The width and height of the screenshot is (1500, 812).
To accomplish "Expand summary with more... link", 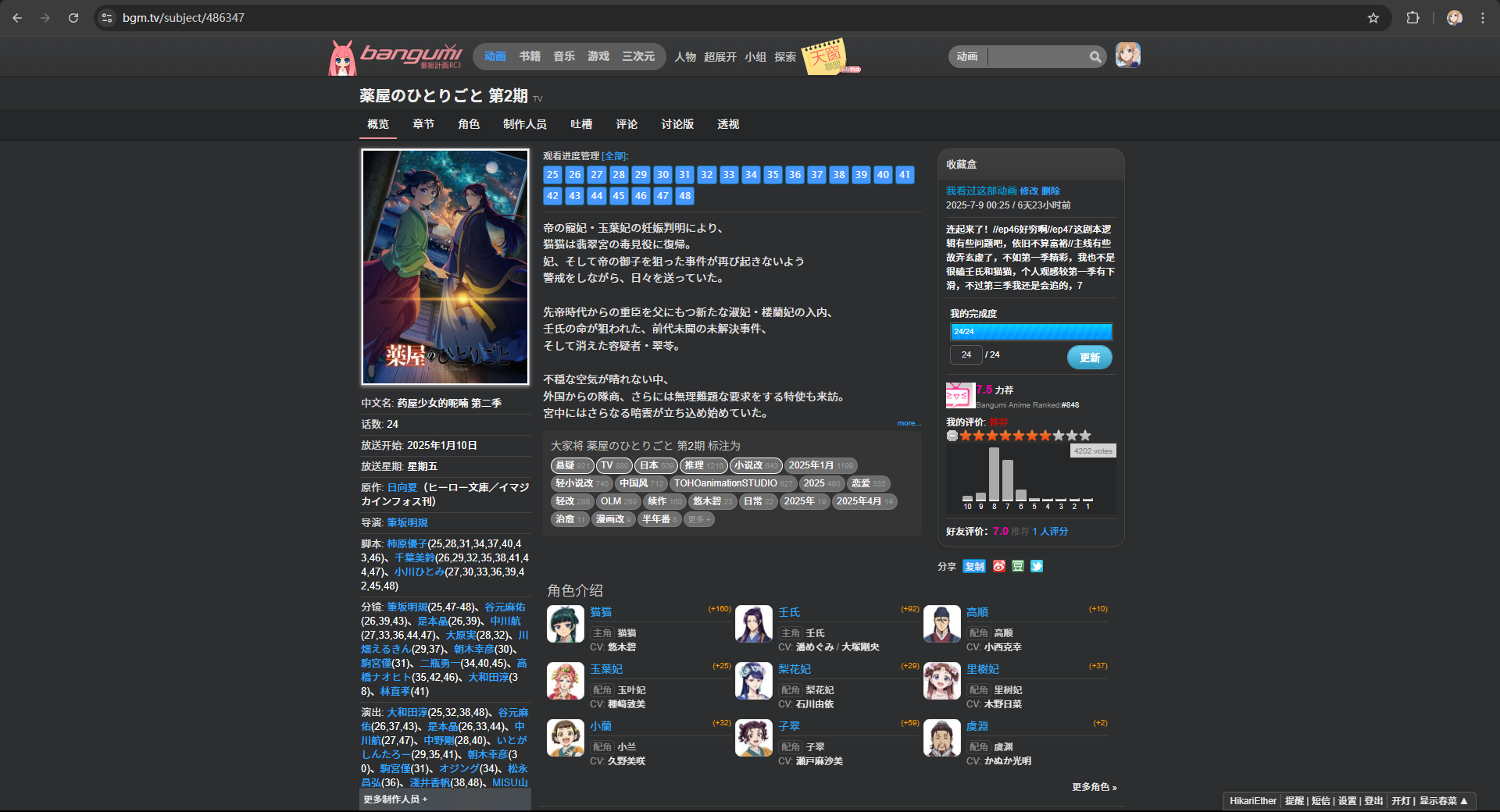I will coord(909,423).
